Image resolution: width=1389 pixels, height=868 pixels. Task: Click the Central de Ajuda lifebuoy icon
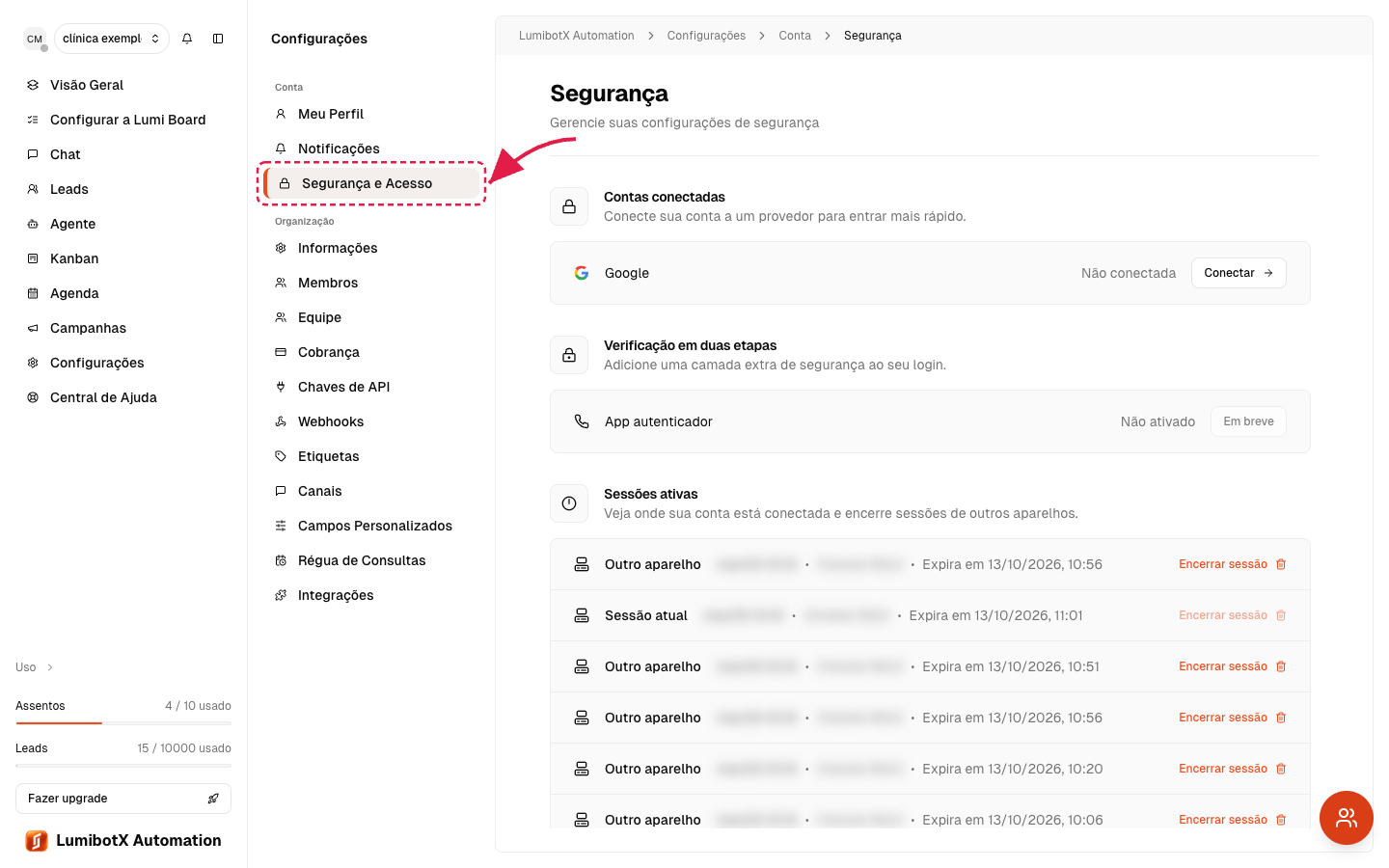[x=33, y=397]
